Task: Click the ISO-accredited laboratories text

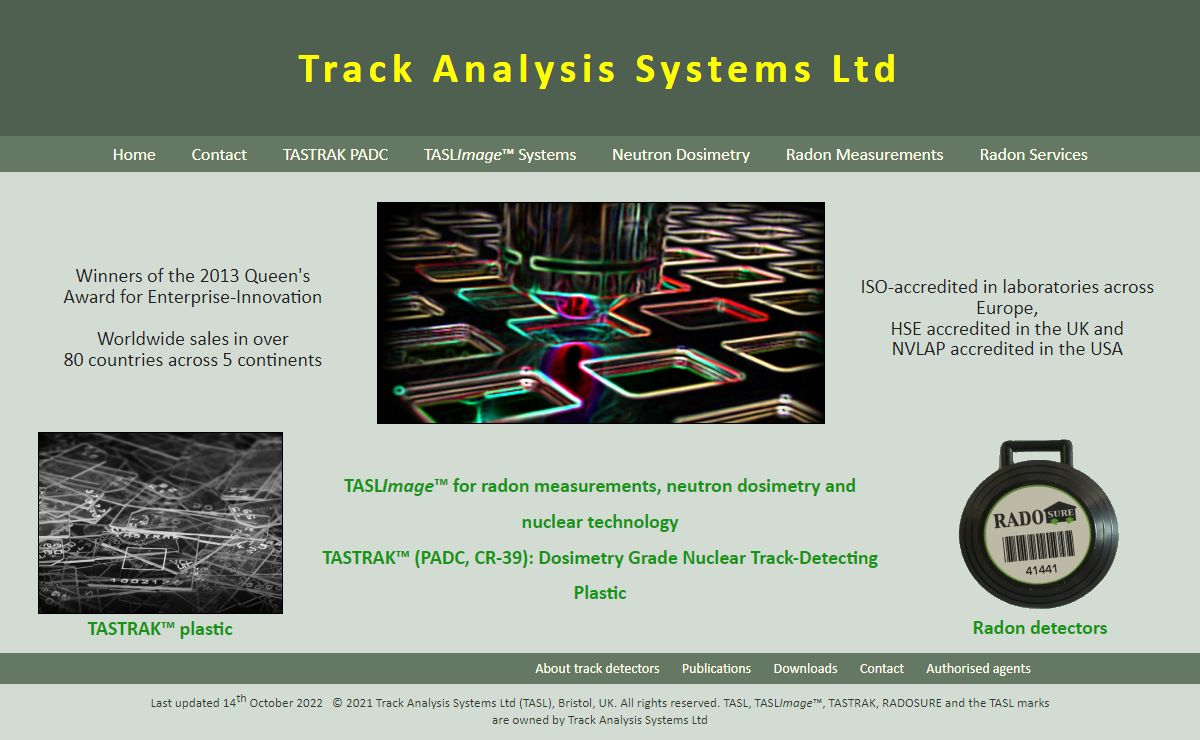Action: coord(1007,297)
